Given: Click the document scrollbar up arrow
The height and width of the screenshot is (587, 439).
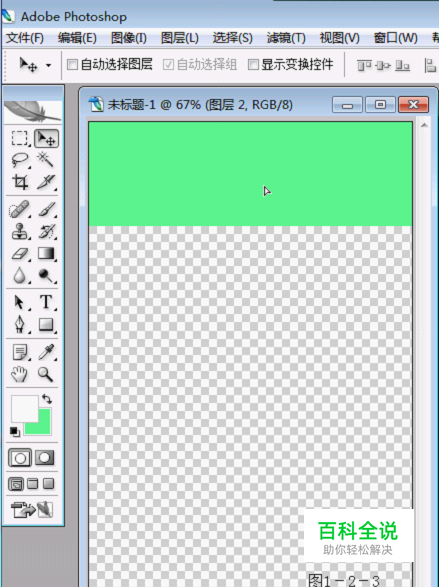Looking at the screenshot, I should [x=424, y=125].
